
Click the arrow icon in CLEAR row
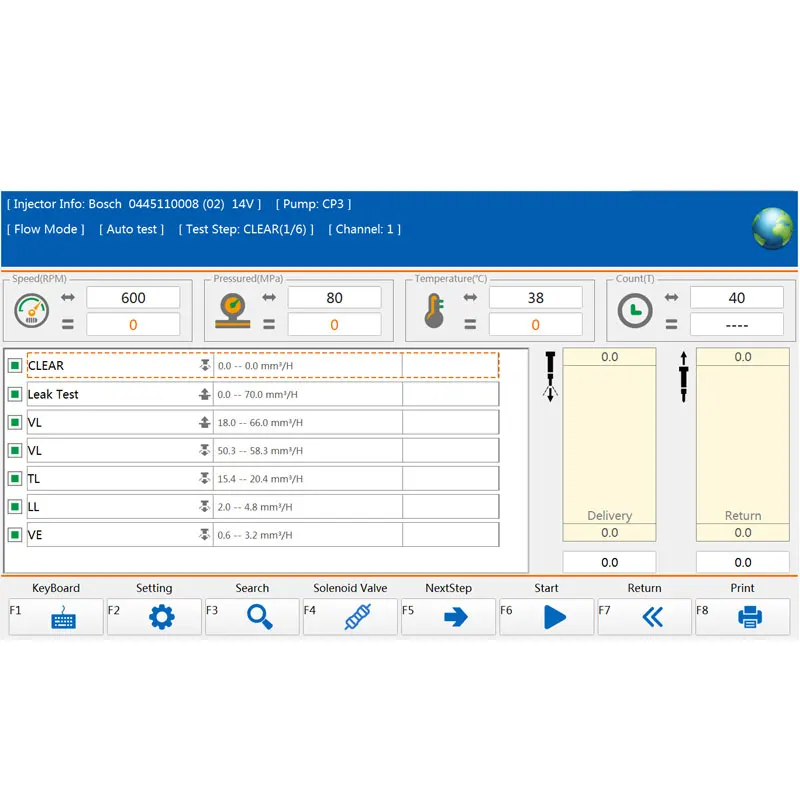205,365
